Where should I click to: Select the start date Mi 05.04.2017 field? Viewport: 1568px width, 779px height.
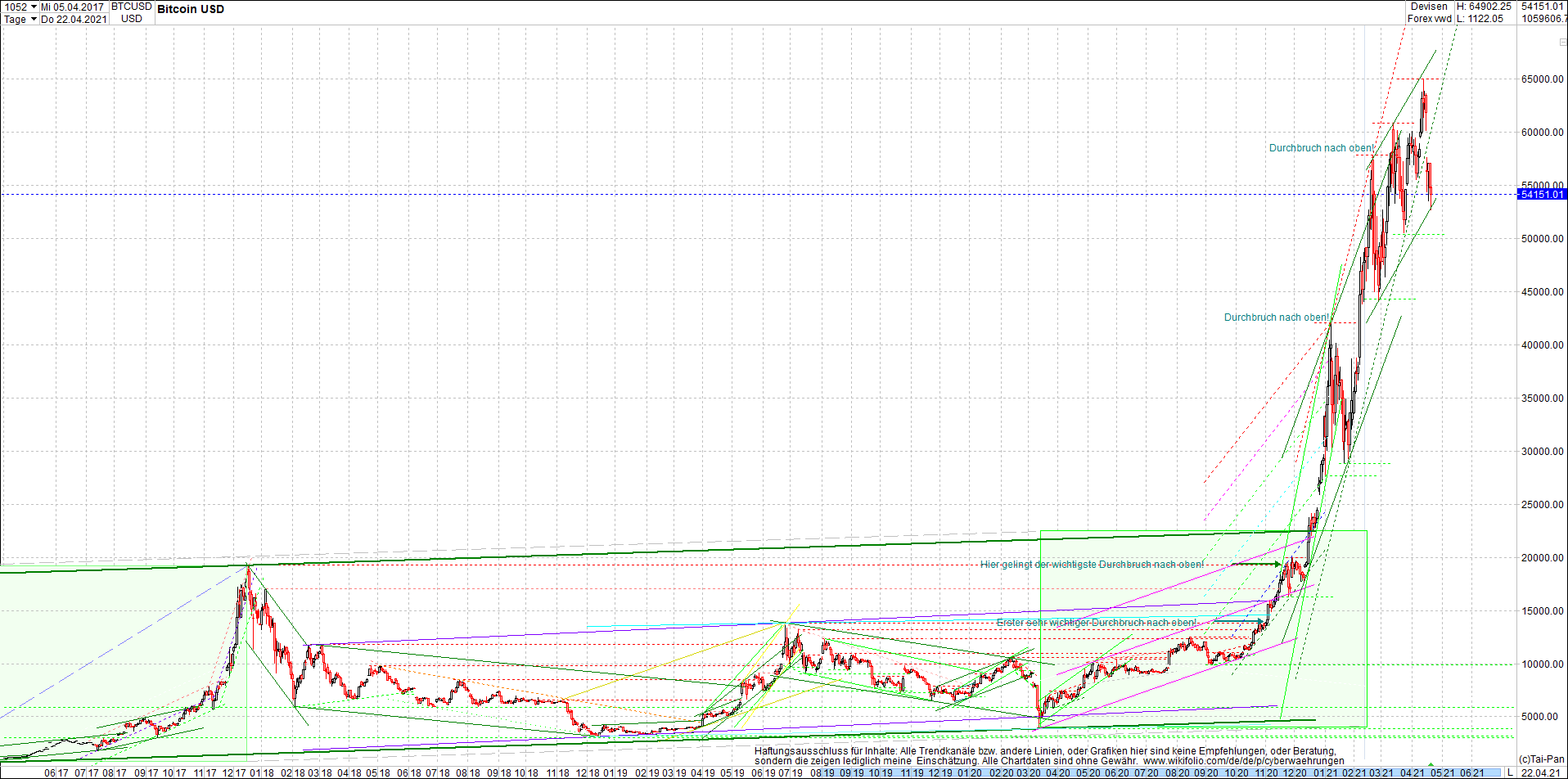[x=73, y=7]
